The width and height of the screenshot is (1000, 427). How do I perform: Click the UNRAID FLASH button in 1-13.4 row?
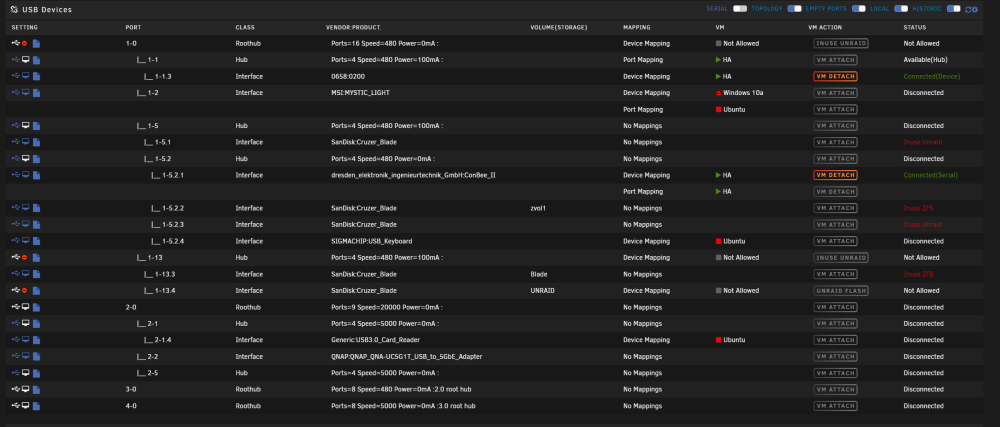pos(841,290)
